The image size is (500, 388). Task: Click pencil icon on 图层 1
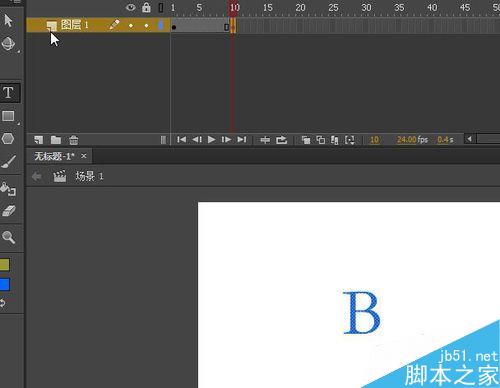click(114, 25)
